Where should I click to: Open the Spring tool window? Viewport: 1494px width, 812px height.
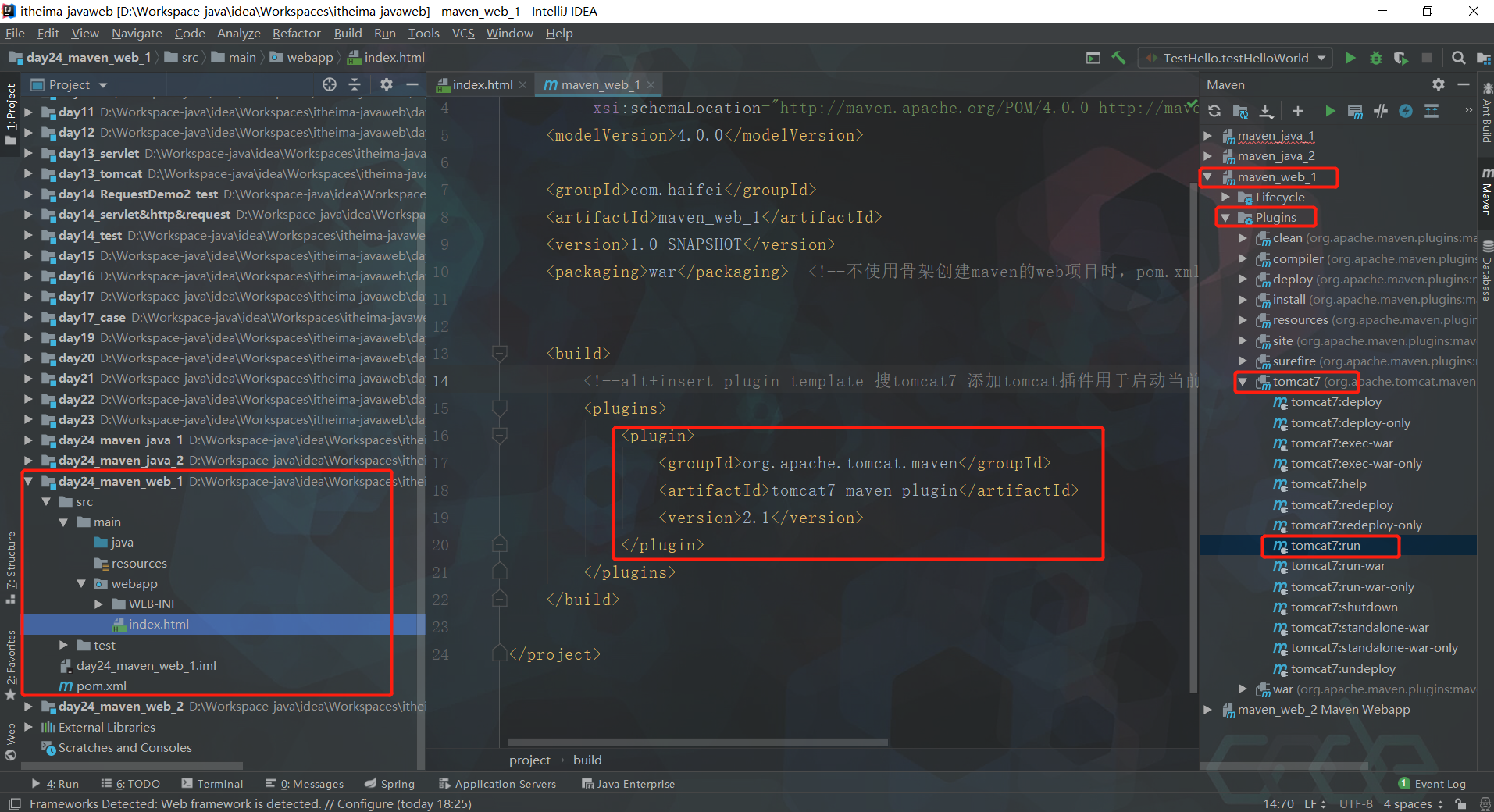click(x=390, y=784)
